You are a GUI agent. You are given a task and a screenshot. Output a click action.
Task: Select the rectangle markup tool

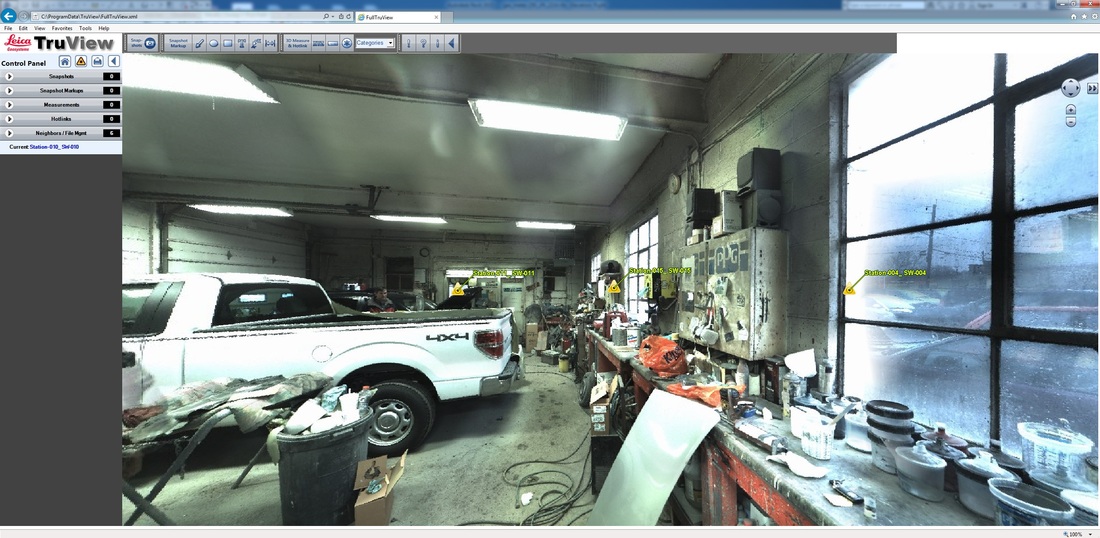point(228,43)
